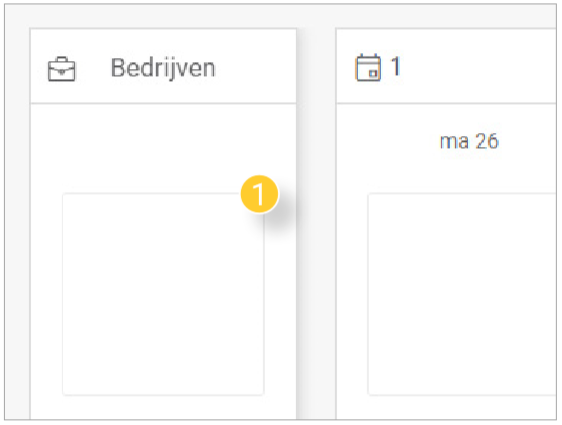The width and height of the screenshot is (562, 425).
Task: Click blank header area right of Bedrijven
Action: coord(255,68)
